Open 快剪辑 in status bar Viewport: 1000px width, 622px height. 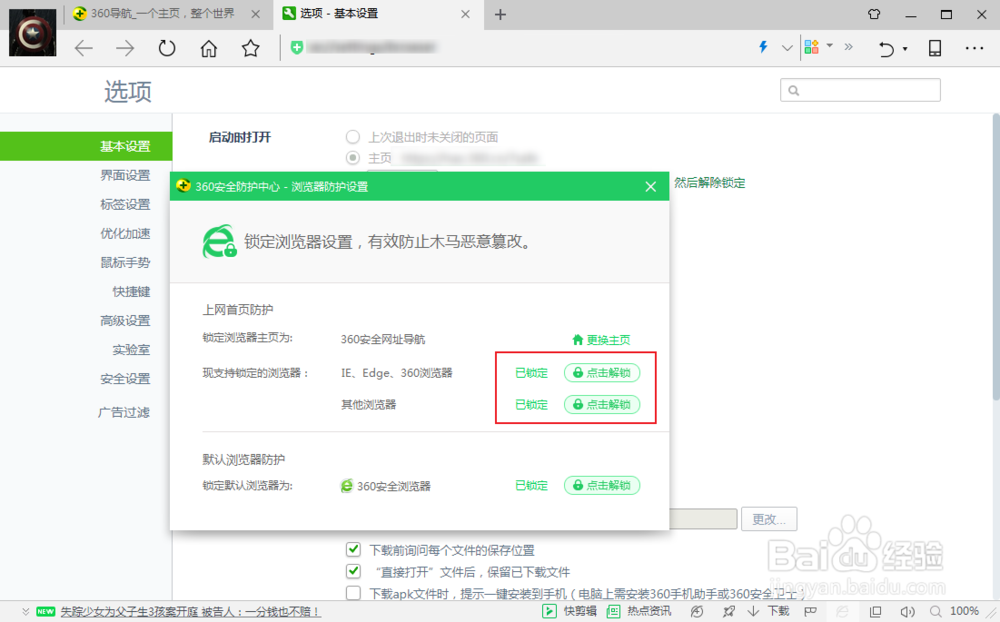coord(570,611)
